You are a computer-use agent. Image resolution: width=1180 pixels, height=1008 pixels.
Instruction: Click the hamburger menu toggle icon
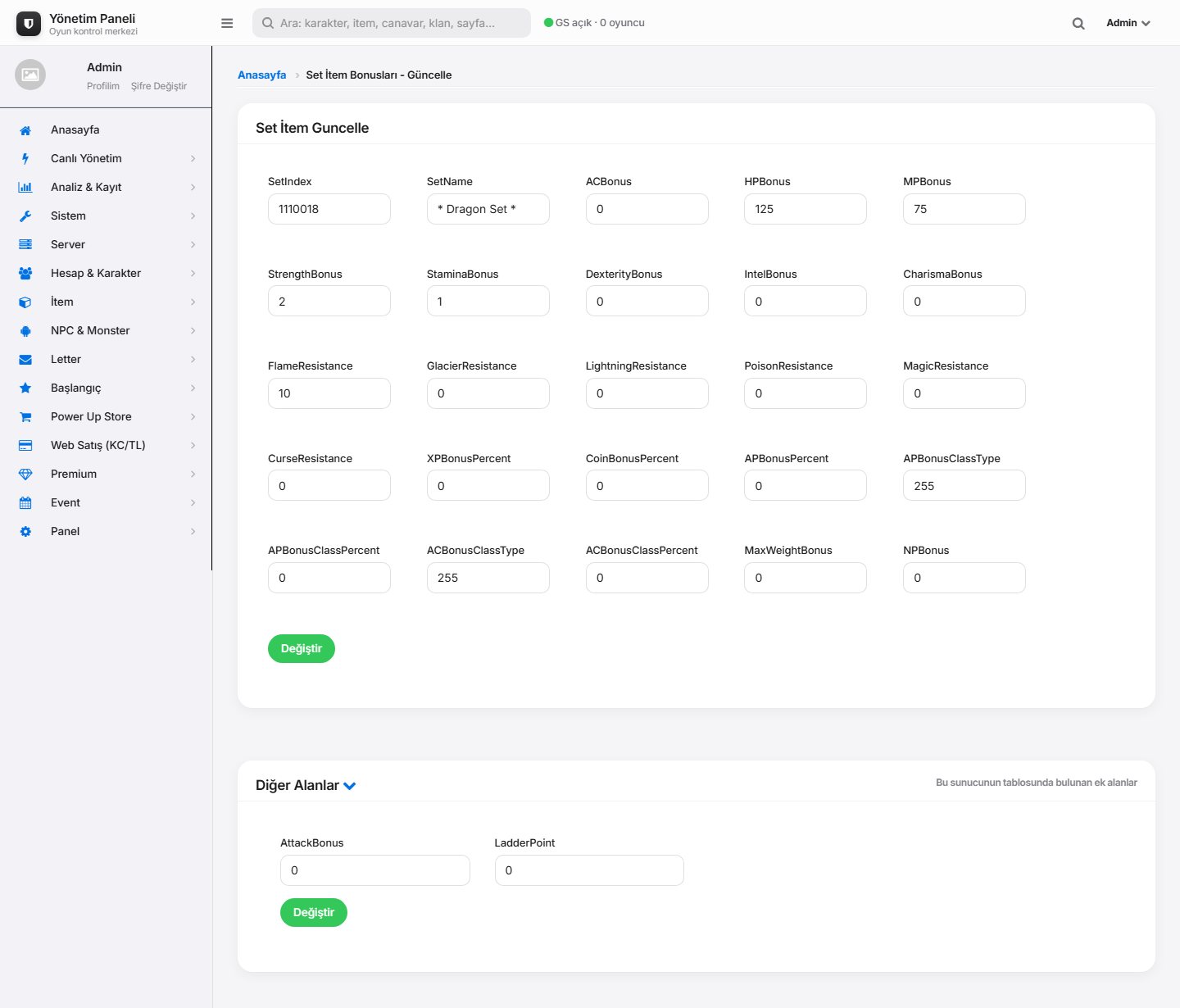coord(227,23)
